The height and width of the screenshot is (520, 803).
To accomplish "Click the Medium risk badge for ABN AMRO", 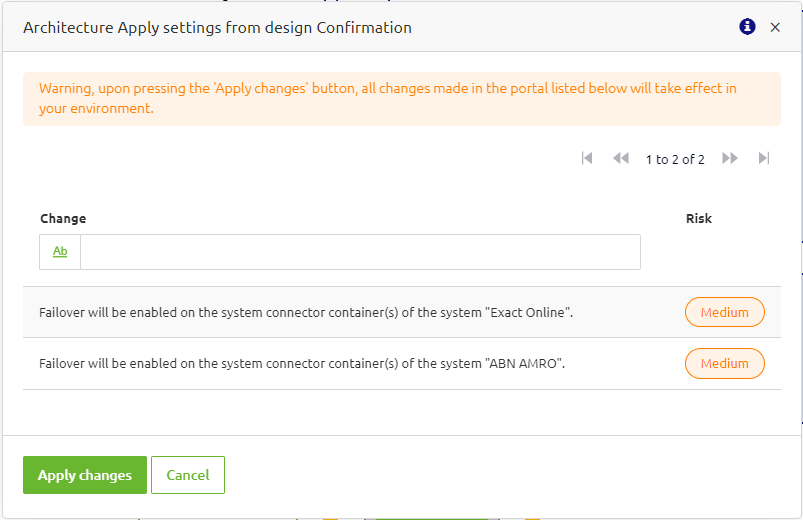I will pyautogui.click(x=725, y=363).
